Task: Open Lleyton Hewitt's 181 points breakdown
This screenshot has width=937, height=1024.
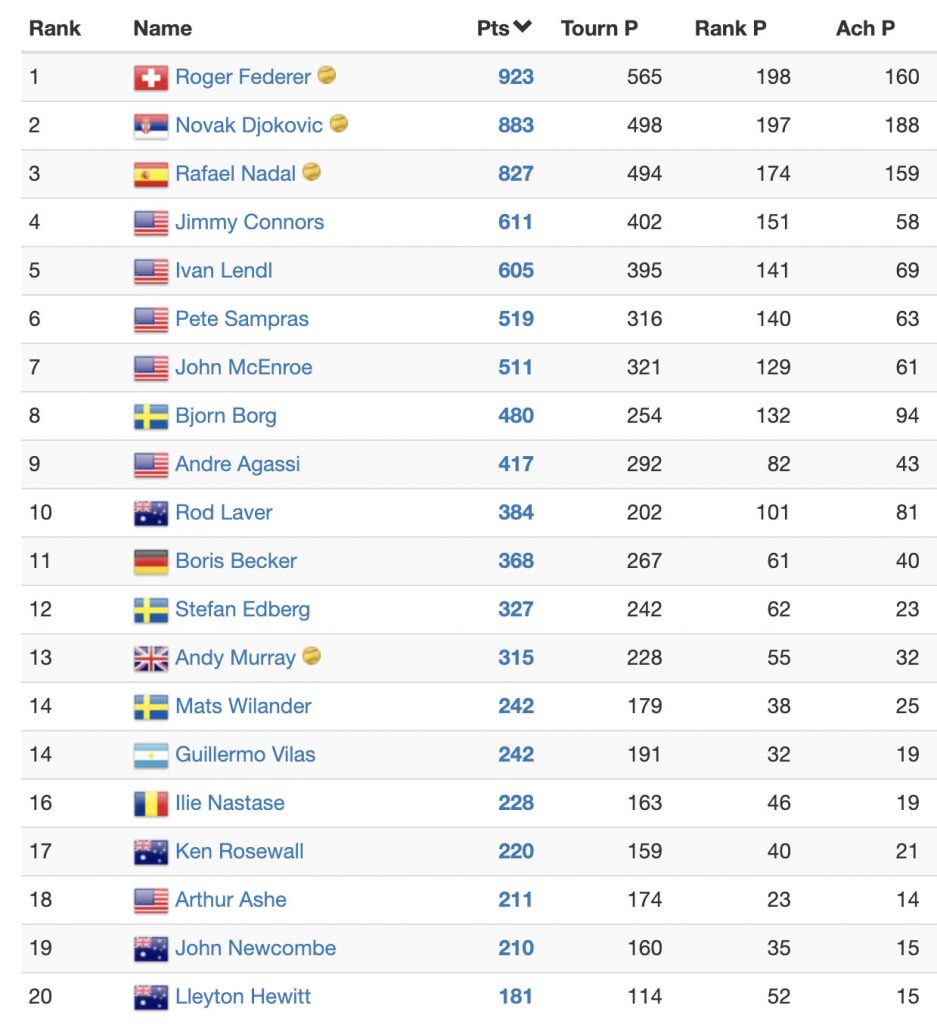Action: [x=516, y=997]
